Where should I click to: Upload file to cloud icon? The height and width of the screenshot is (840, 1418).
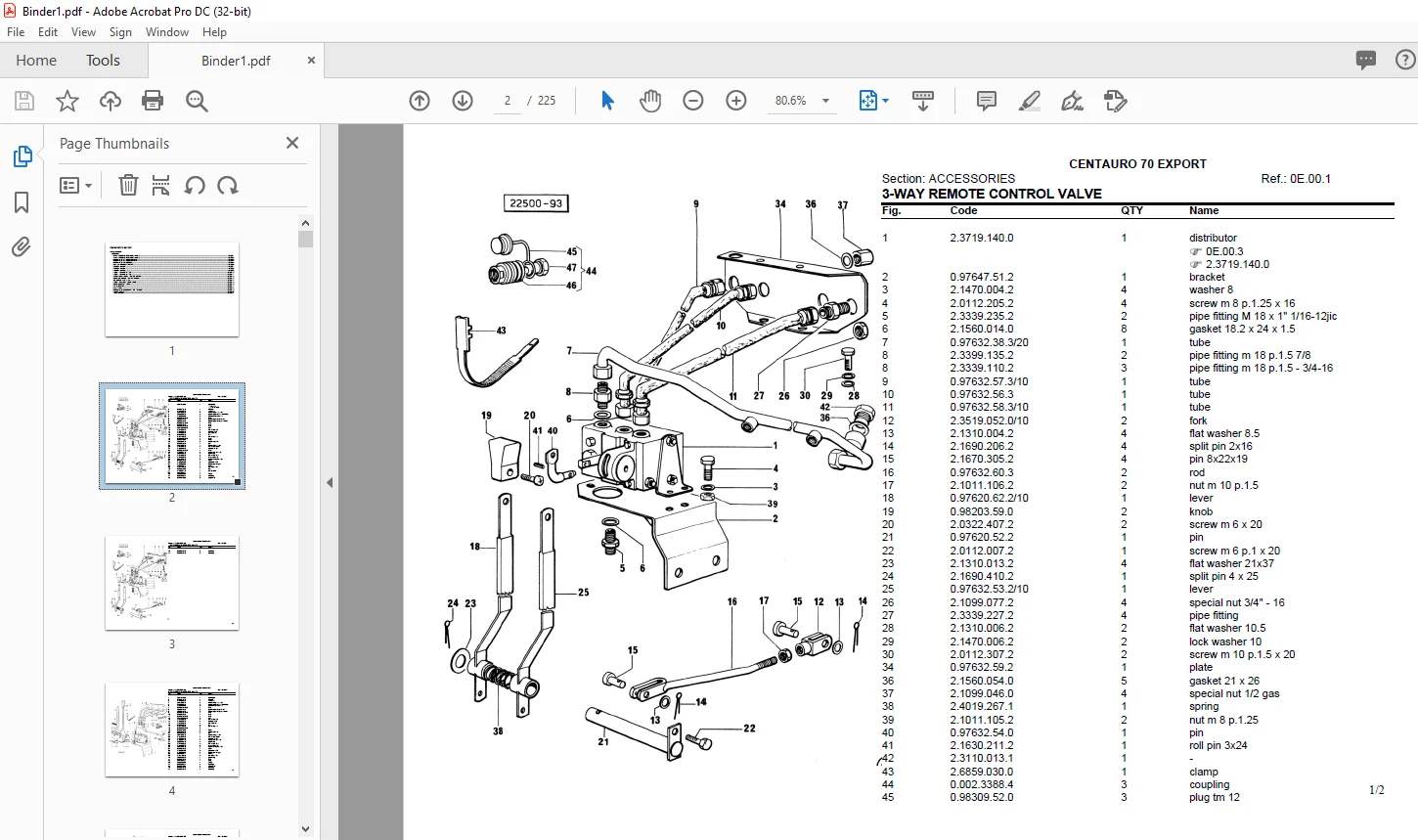111,101
